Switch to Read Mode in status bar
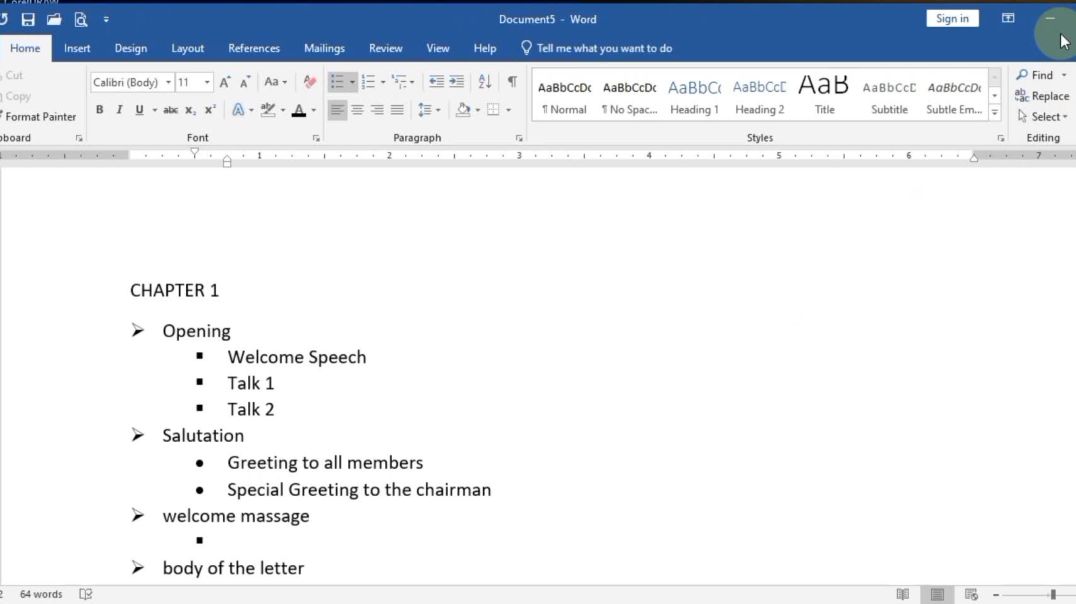Screen dimensions: 1076x604 (x=903, y=593)
